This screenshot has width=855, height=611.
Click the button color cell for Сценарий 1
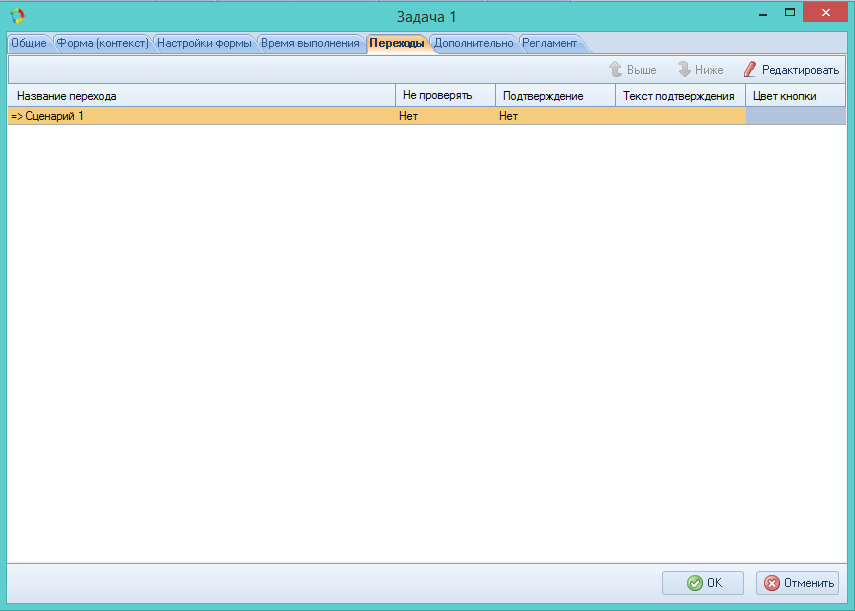795,116
